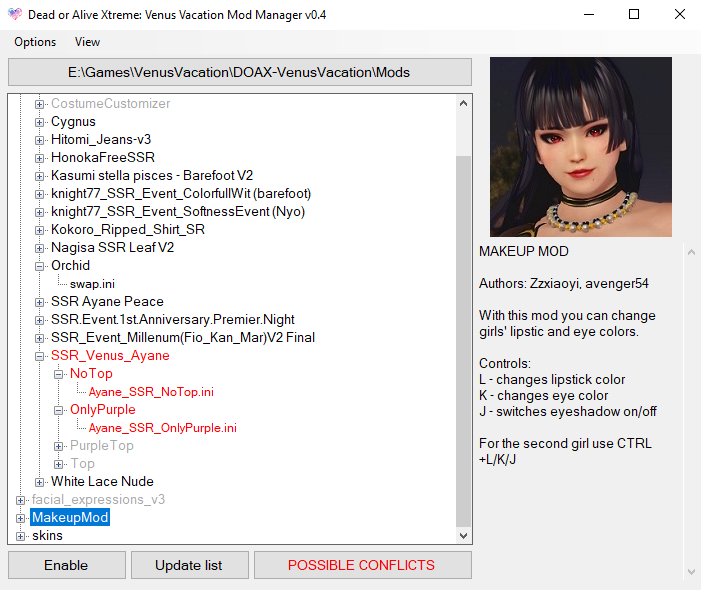Select the Kokoro_Ripped_Shirt_SR mod
Screen dimensions: 701x590
point(128,229)
